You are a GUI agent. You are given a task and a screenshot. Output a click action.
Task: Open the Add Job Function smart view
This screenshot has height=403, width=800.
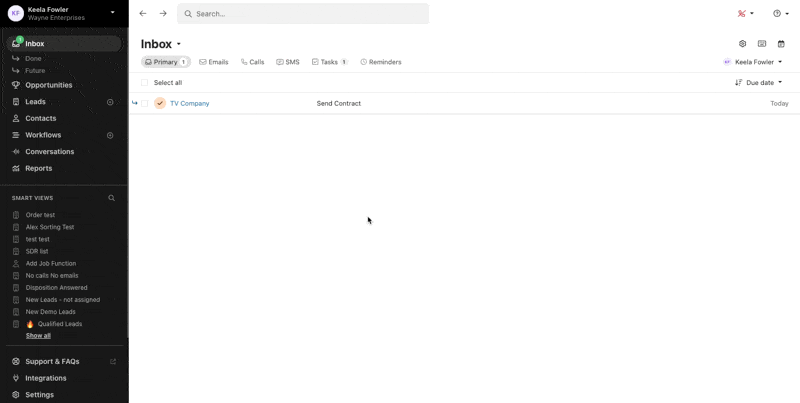[51, 264]
